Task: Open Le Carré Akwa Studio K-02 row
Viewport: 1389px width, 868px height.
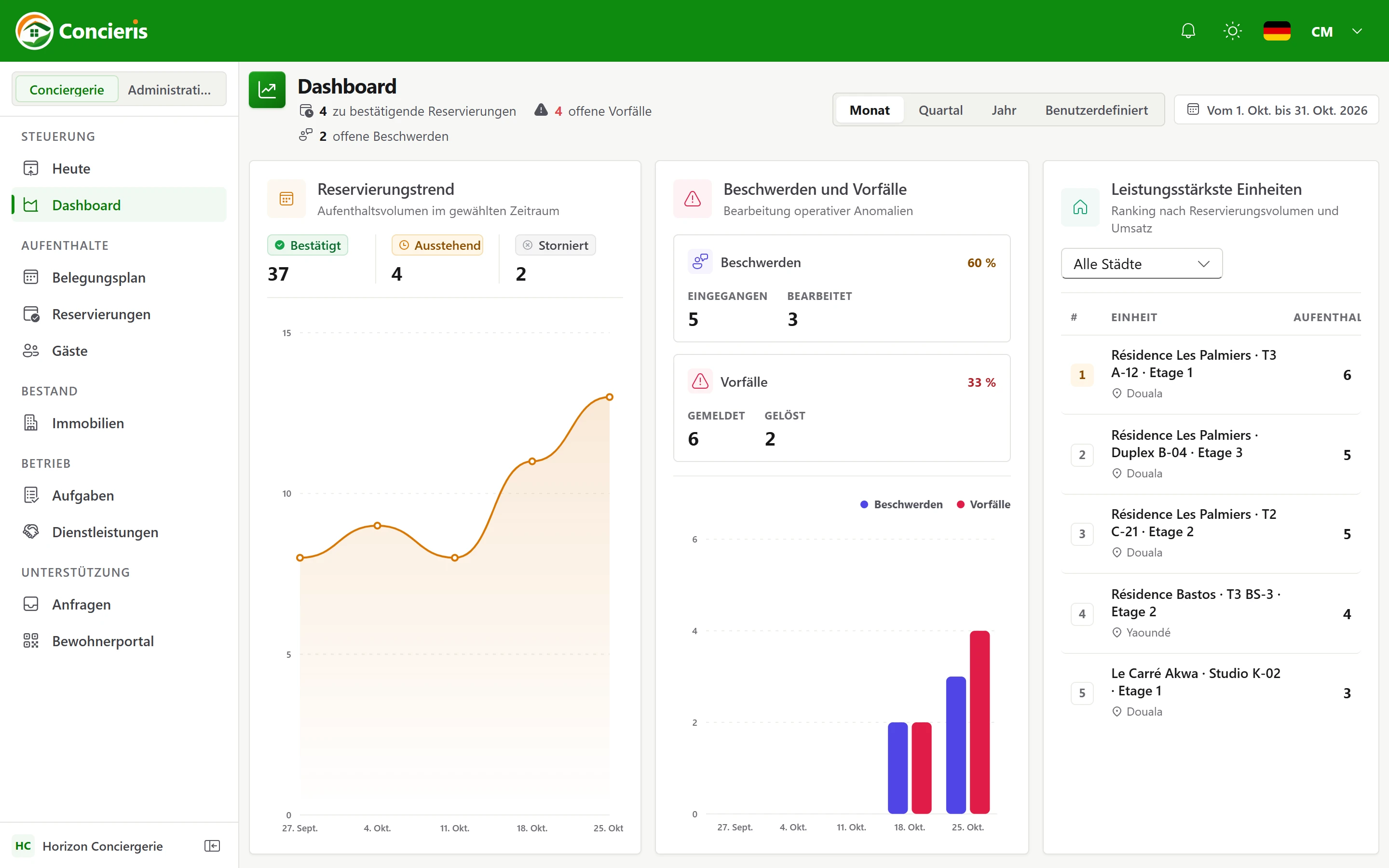Action: coord(1211,692)
